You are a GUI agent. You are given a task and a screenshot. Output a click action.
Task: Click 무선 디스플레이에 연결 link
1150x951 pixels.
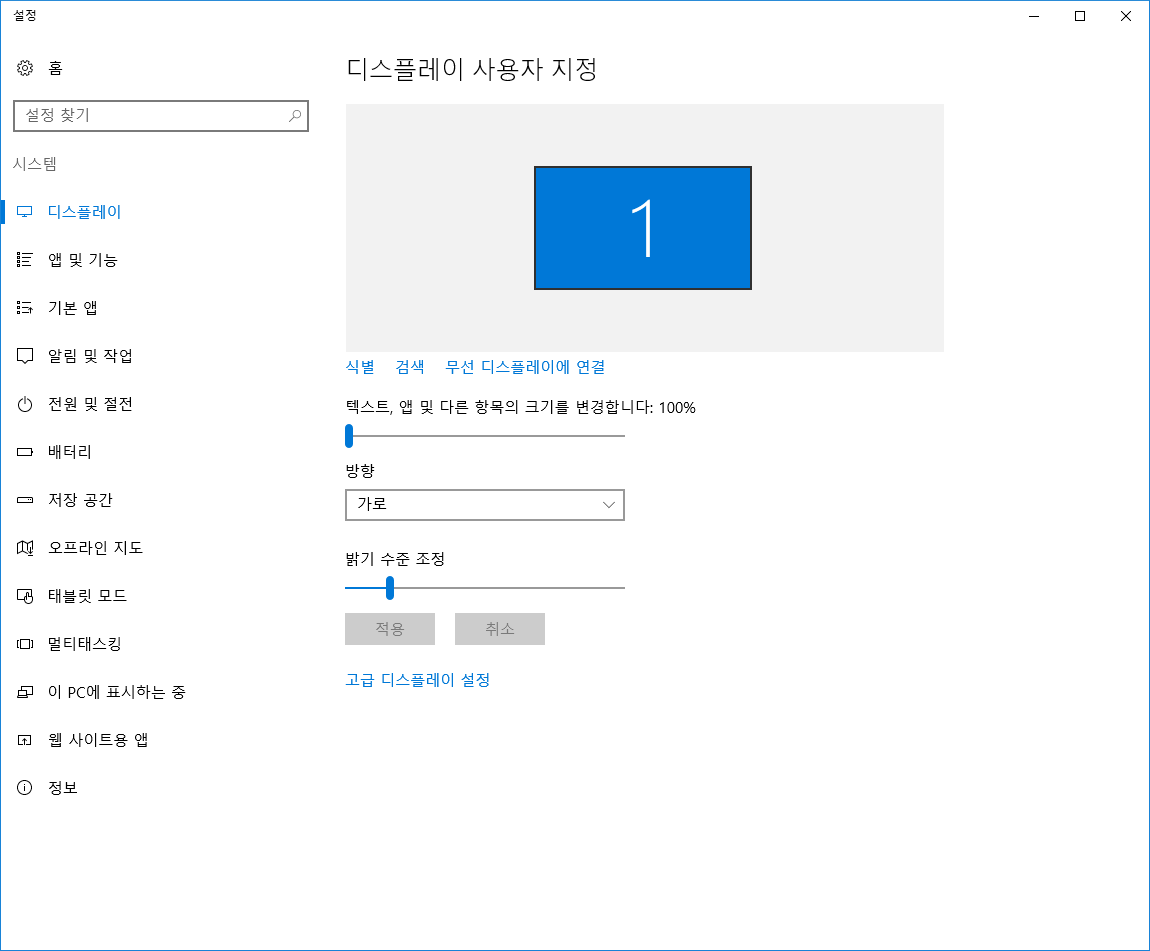pyautogui.click(x=525, y=367)
